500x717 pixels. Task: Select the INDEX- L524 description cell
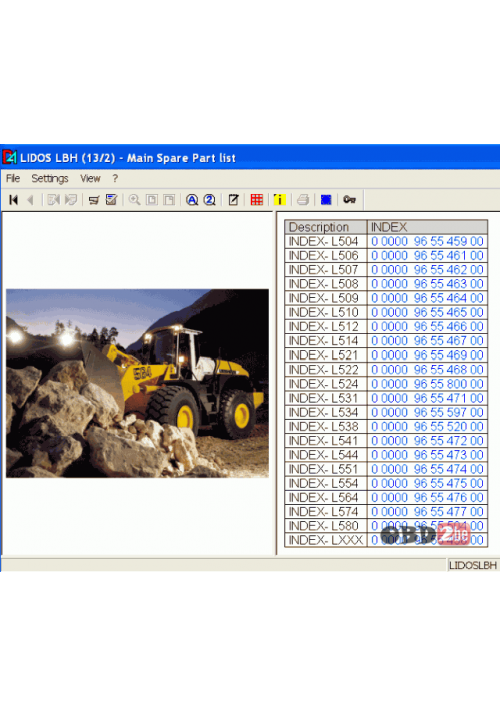(326, 384)
